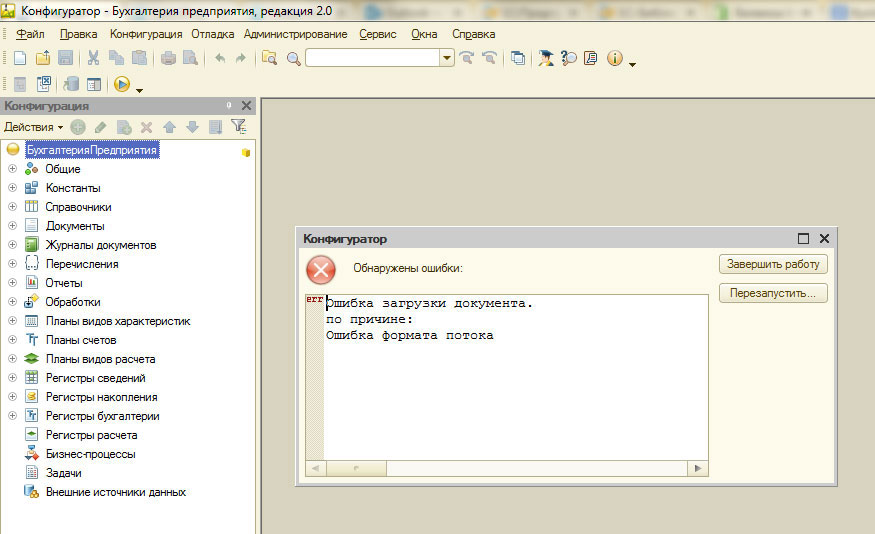Select the Бизнес-процессы tree item
Viewport: 875px width, 534px height.
pyautogui.click(x=90, y=454)
